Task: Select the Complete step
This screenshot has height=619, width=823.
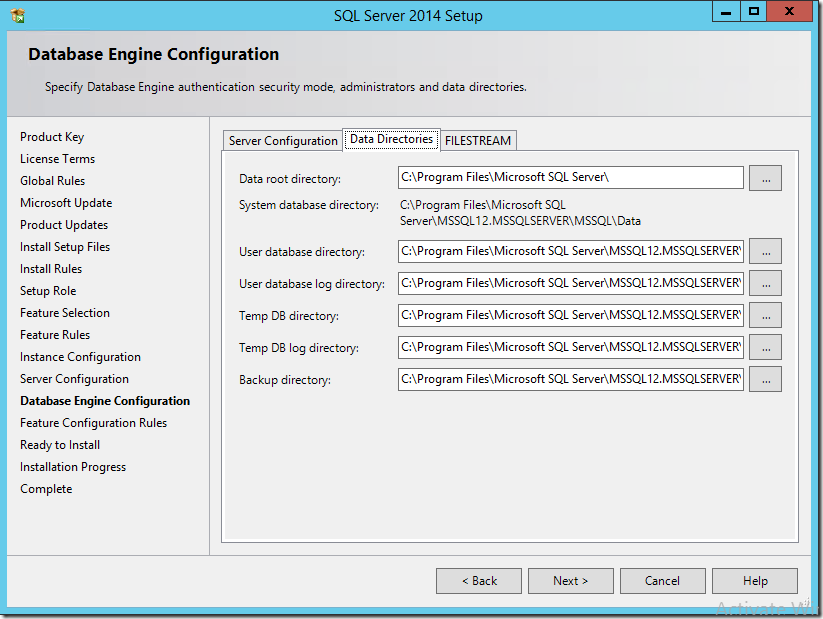Action: tap(46, 490)
